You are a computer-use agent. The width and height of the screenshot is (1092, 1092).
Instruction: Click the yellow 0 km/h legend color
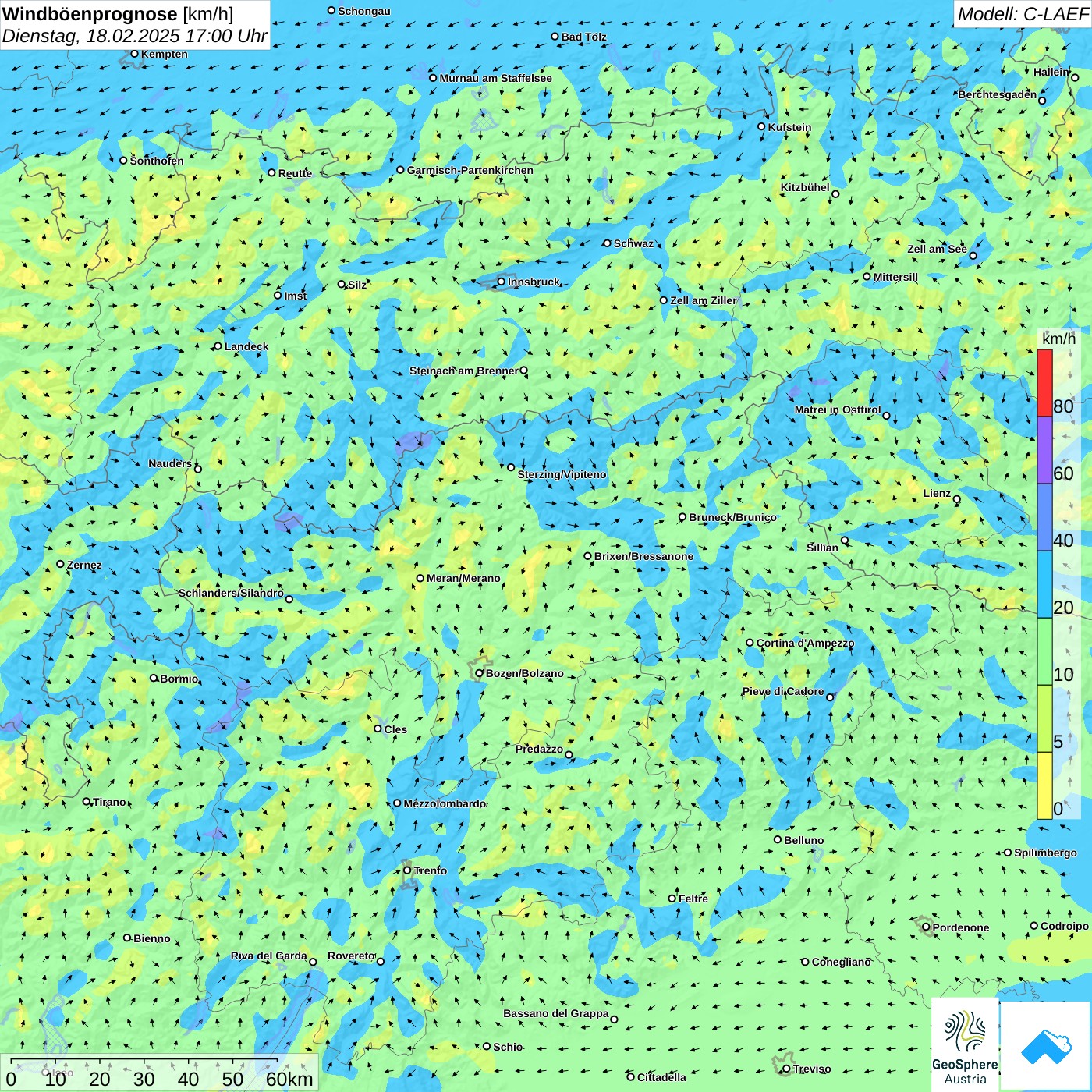[x=1044, y=785]
